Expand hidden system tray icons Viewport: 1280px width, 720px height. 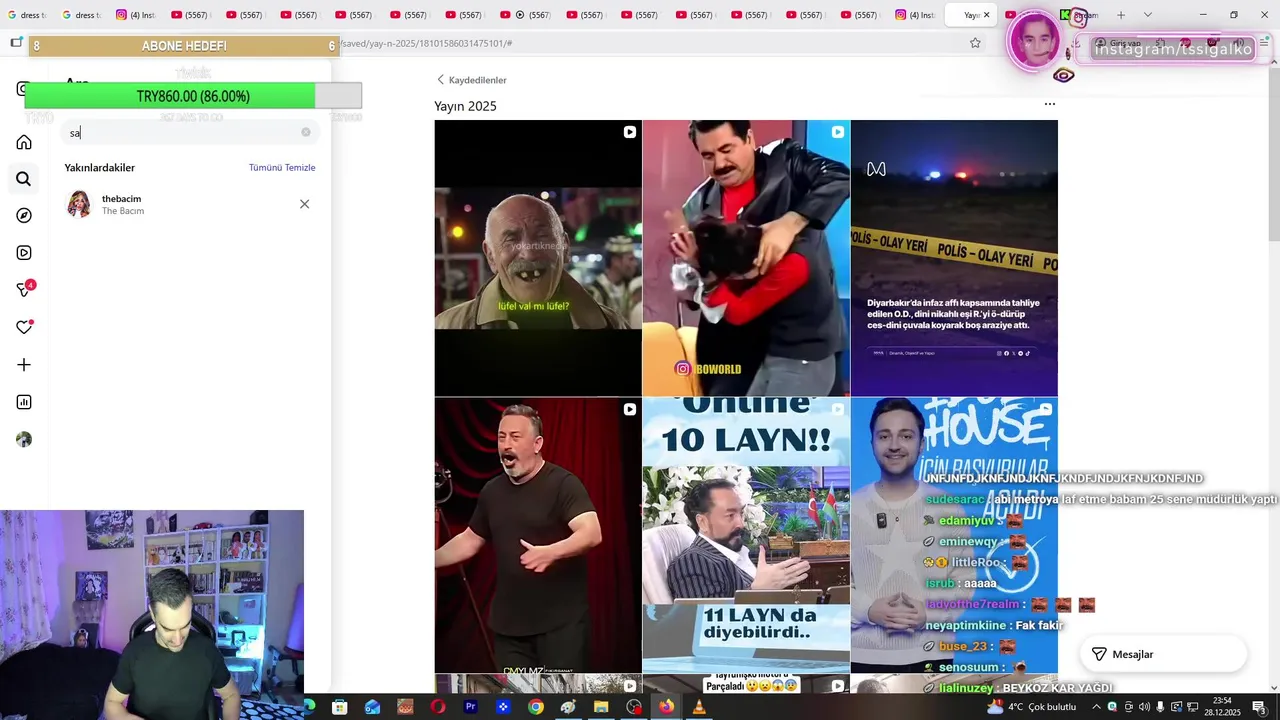tap(1097, 707)
